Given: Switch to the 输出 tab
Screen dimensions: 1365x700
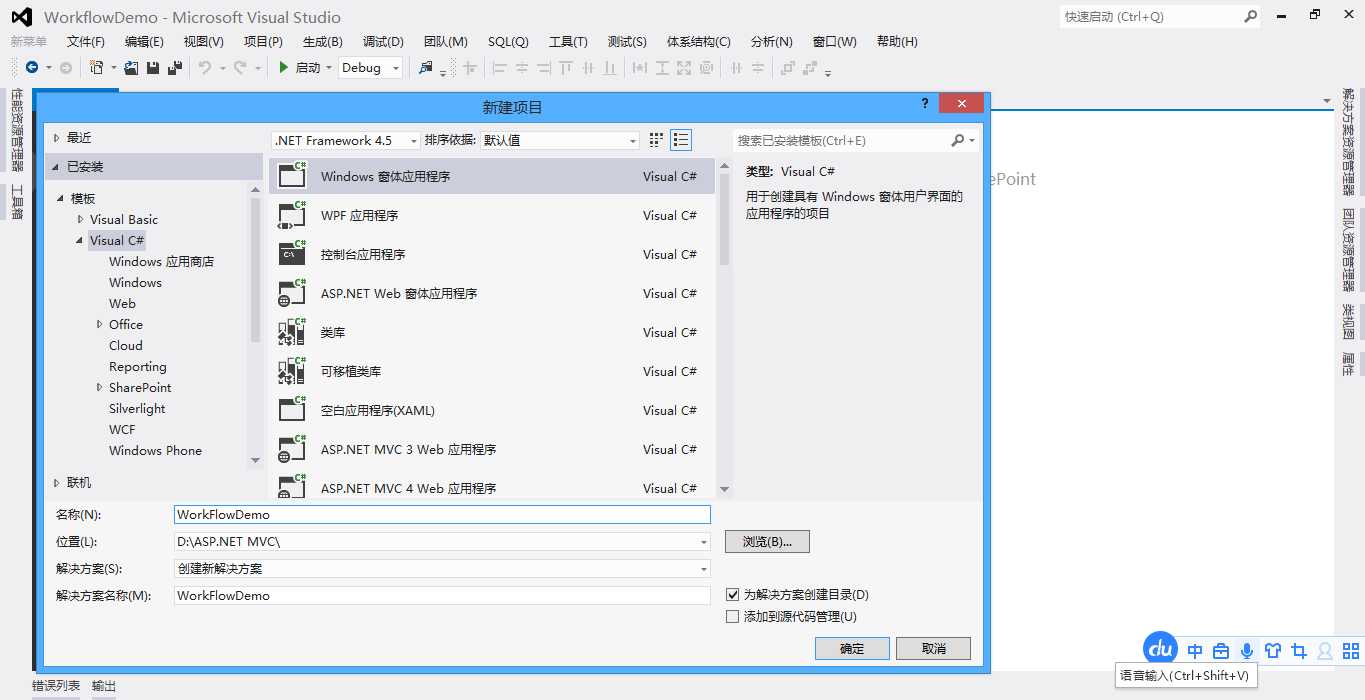Looking at the screenshot, I should pos(104,686).
